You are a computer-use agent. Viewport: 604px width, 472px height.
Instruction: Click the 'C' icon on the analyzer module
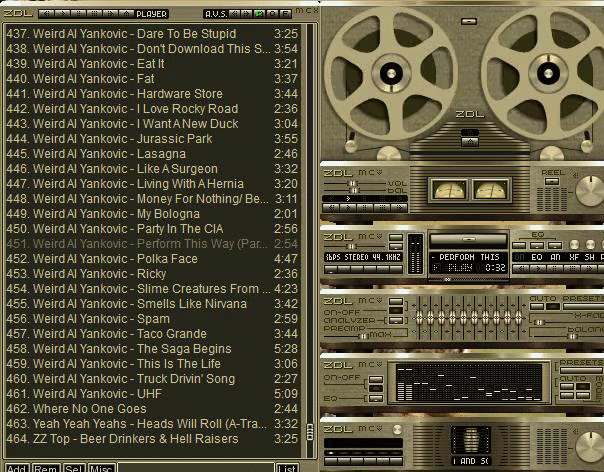click(371, 364)
